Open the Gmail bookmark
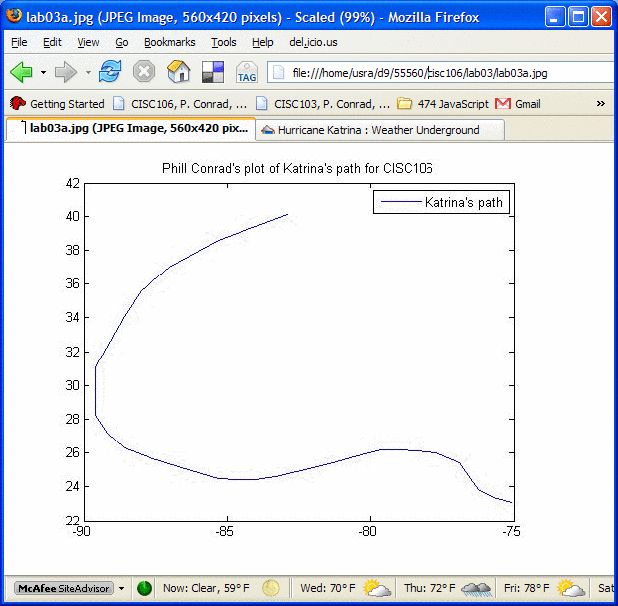This screenshot has width=618, height=606. point(518,104)
